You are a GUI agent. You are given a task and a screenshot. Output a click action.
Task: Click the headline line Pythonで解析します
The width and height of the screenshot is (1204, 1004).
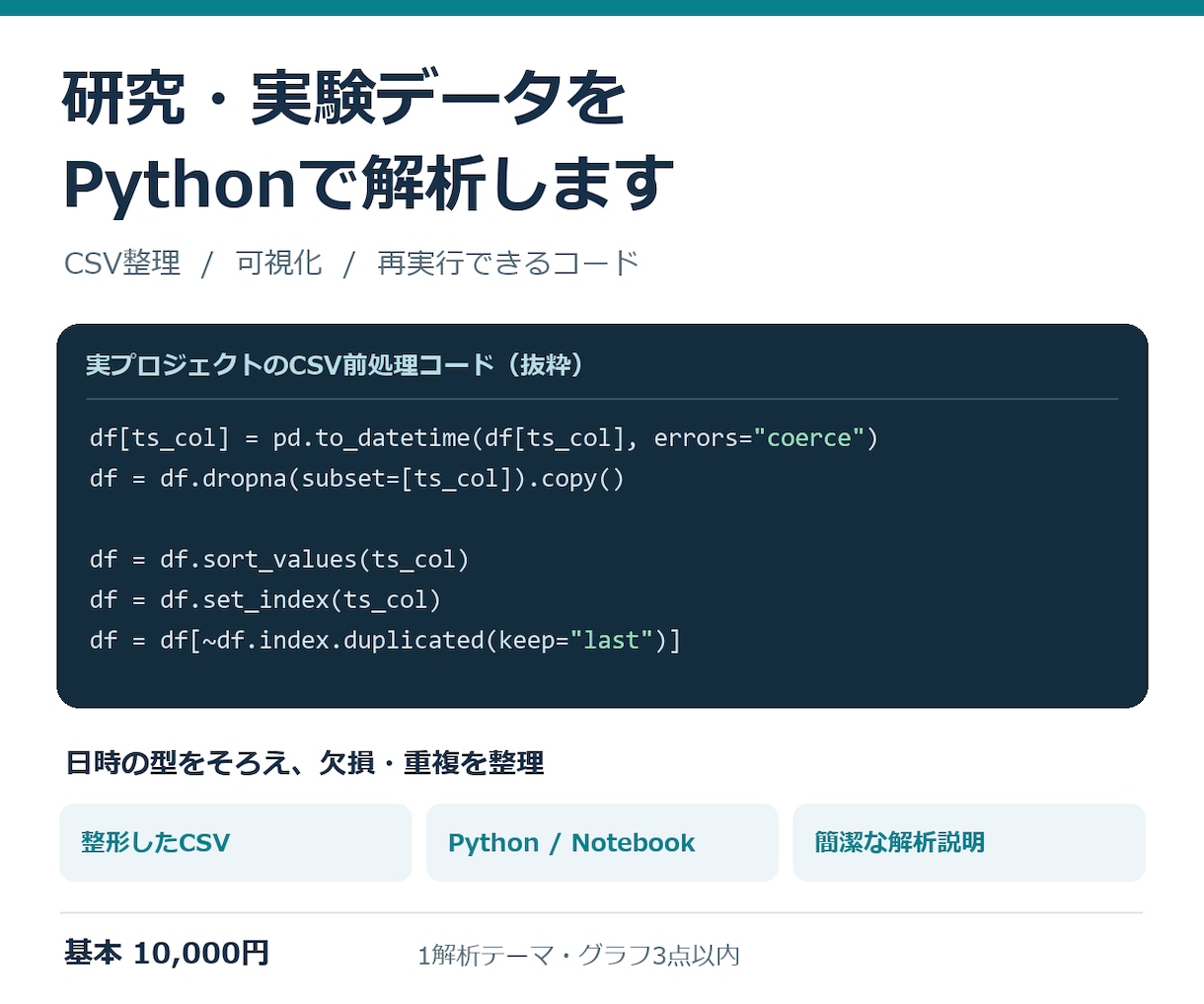pos(368,185)
